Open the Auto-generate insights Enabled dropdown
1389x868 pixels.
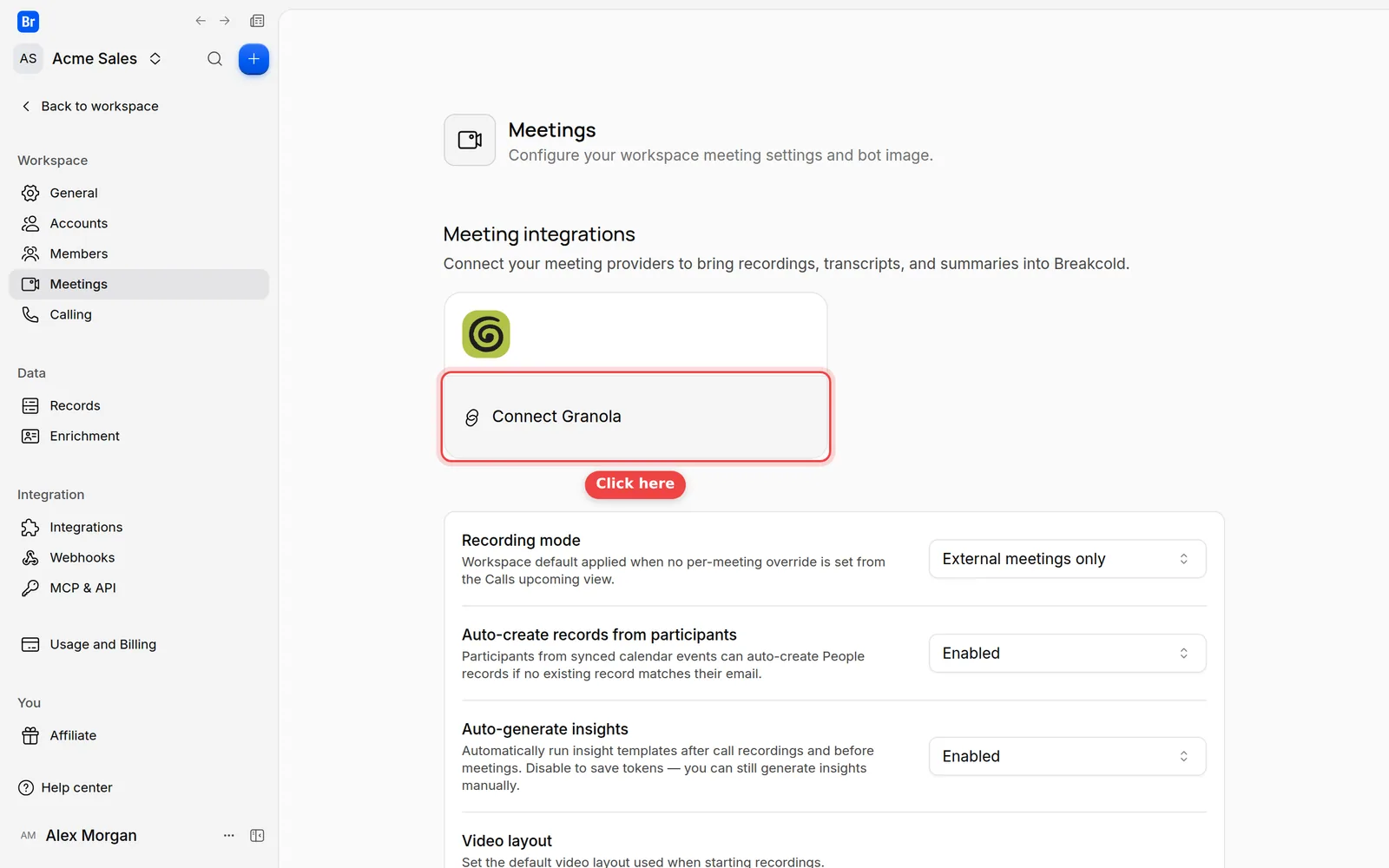pos(1067,756)
